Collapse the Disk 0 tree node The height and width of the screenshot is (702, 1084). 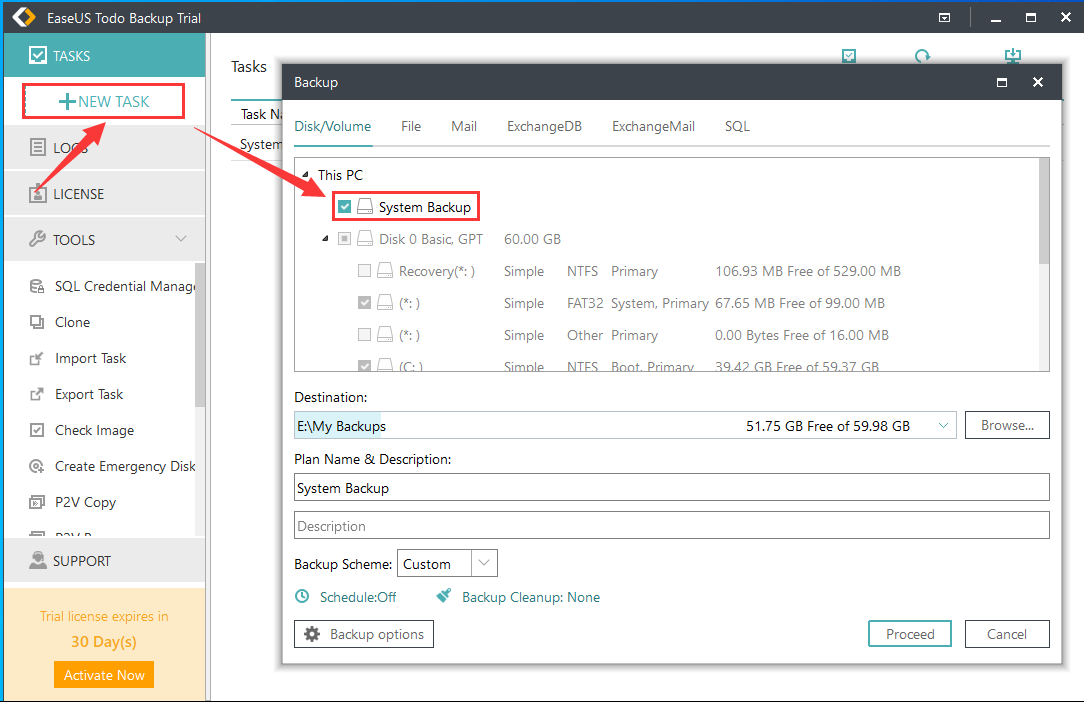325,239
